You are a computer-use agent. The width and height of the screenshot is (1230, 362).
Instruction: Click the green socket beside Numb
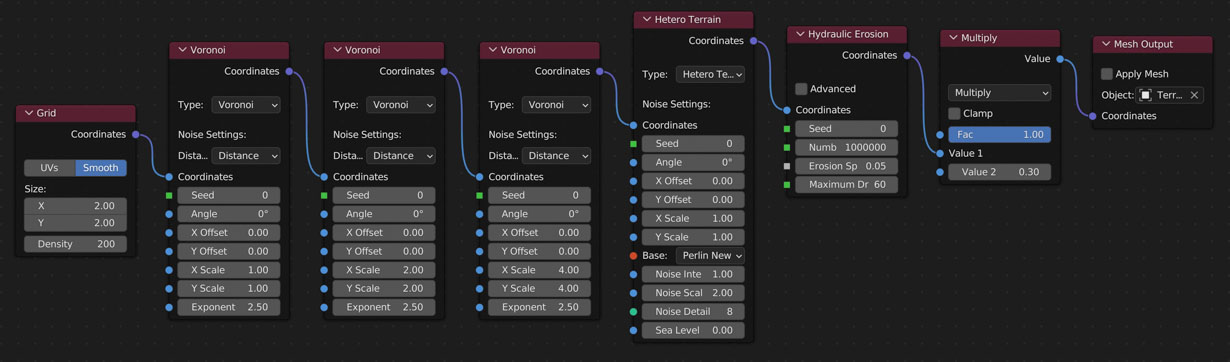[x=787, y=147]
